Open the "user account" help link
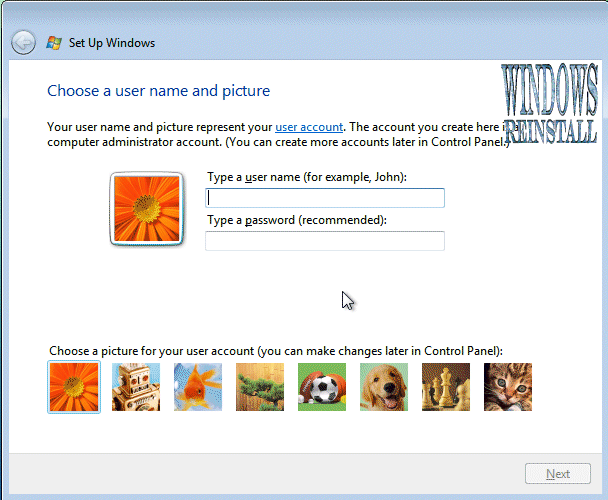The height and width of the screenshot is (500, 608). 309,127
